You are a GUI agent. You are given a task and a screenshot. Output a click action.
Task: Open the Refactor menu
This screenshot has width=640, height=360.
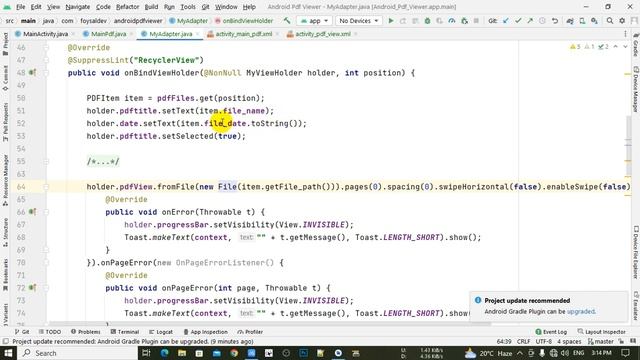(127, 7)
